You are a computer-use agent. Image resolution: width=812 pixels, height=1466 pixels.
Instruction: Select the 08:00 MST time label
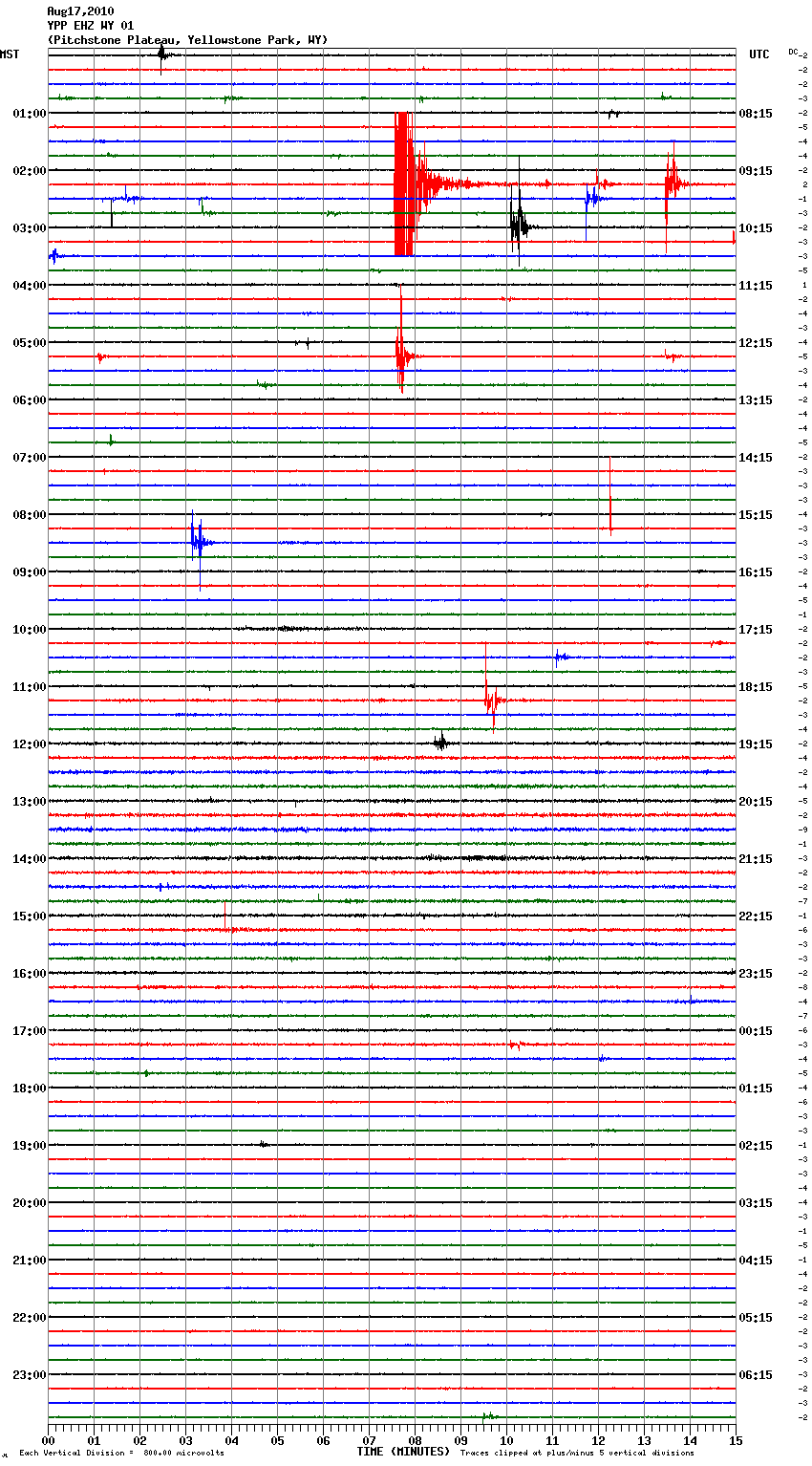(x=29, y=514)
